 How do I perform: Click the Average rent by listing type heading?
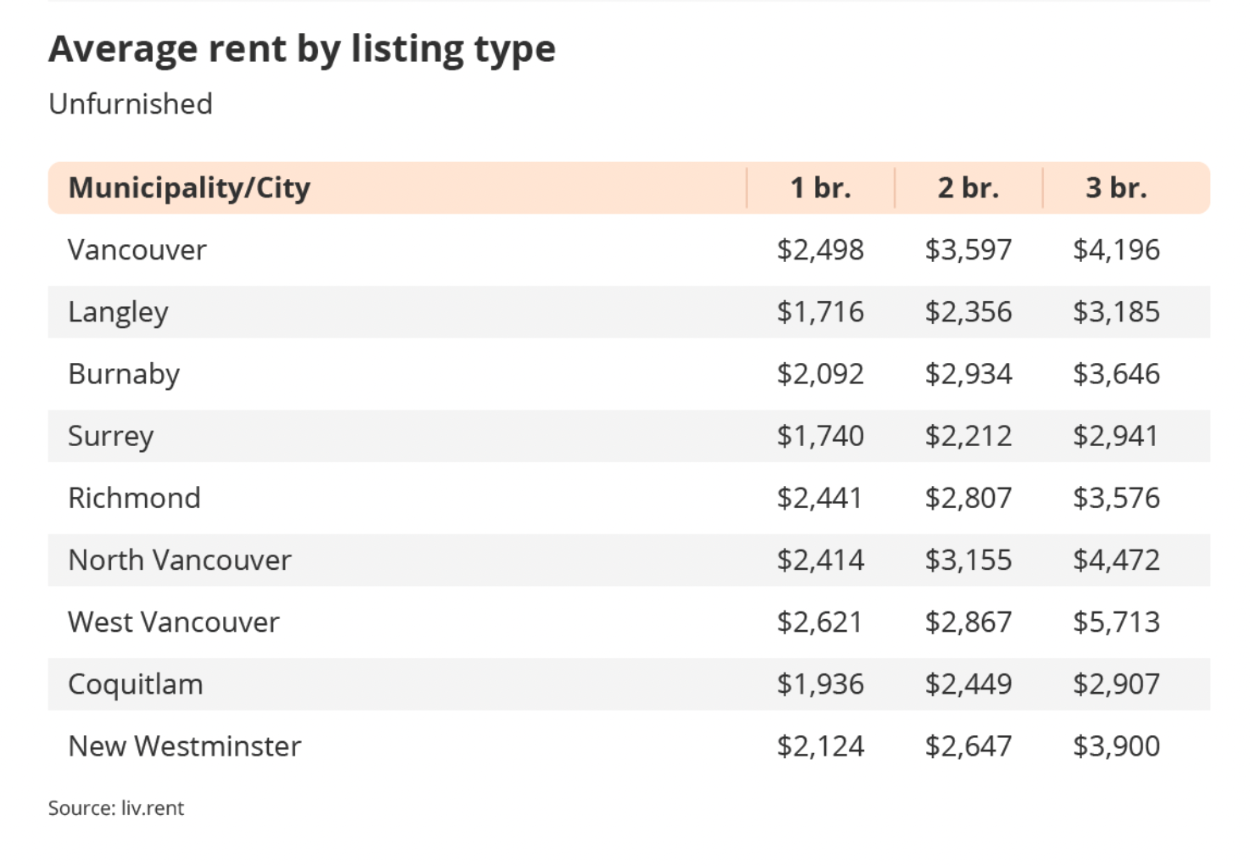pos(302,48)
